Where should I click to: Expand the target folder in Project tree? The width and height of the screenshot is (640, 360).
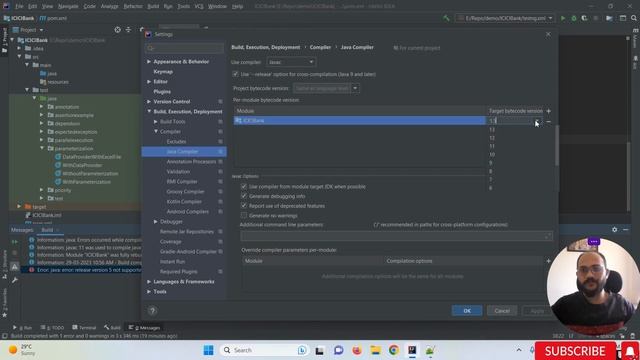(19, 207)
